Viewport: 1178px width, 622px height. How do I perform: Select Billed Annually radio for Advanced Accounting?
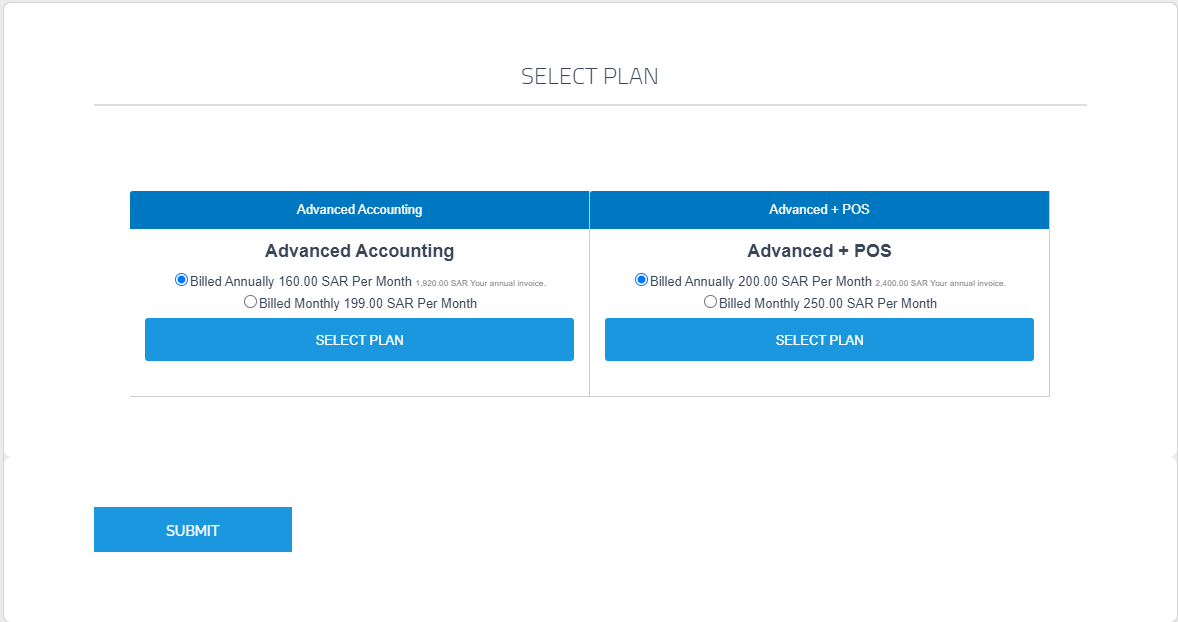(x=182, y=280)
